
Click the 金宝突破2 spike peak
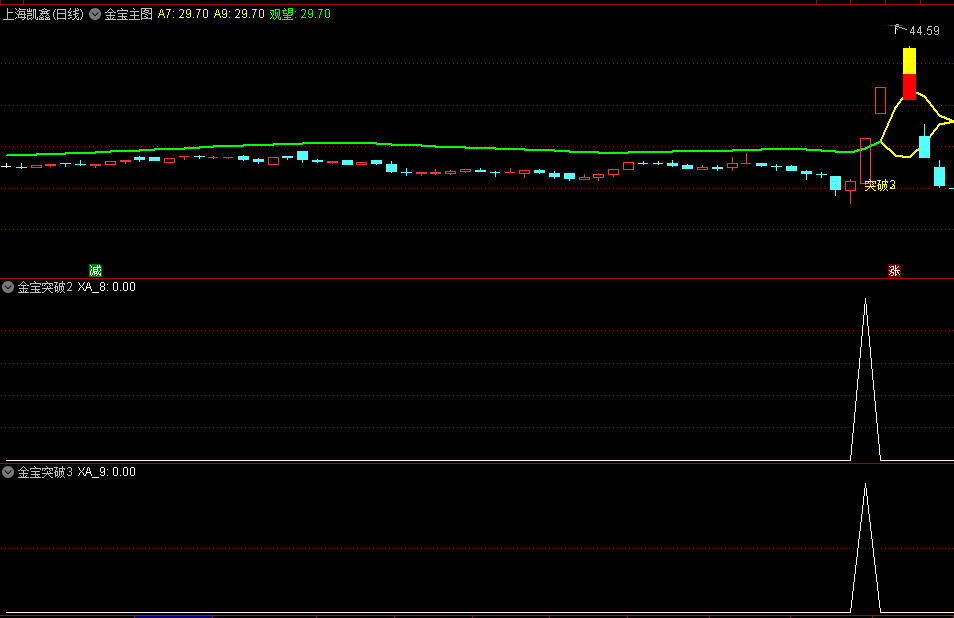865,300
